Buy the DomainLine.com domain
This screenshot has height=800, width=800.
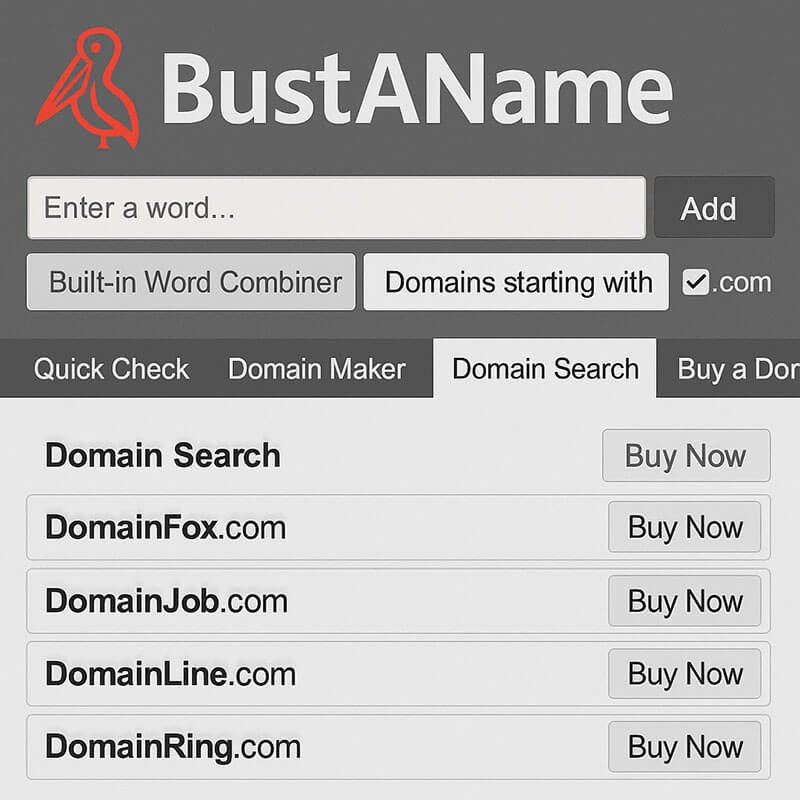685,674
